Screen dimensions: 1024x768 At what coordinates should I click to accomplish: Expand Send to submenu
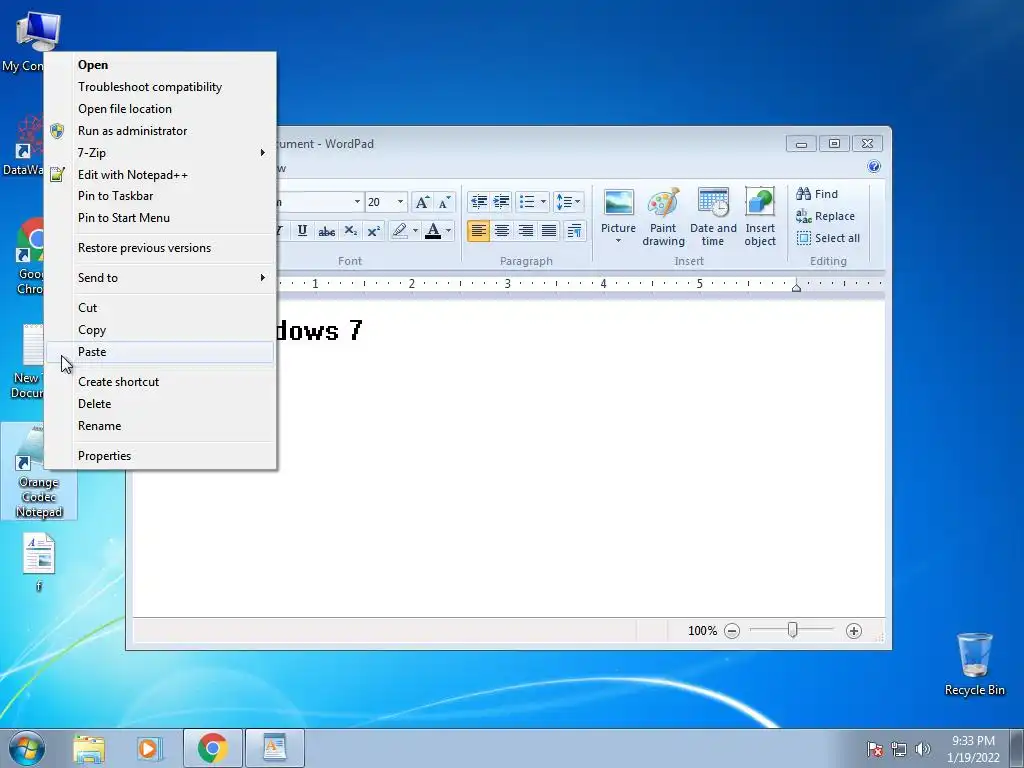pos(160,278)
